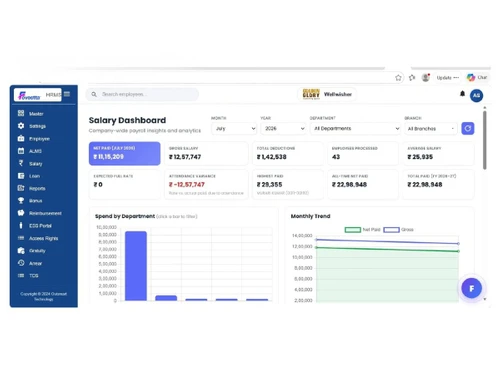Toggle the Gross legend swatch

point(391,230)
